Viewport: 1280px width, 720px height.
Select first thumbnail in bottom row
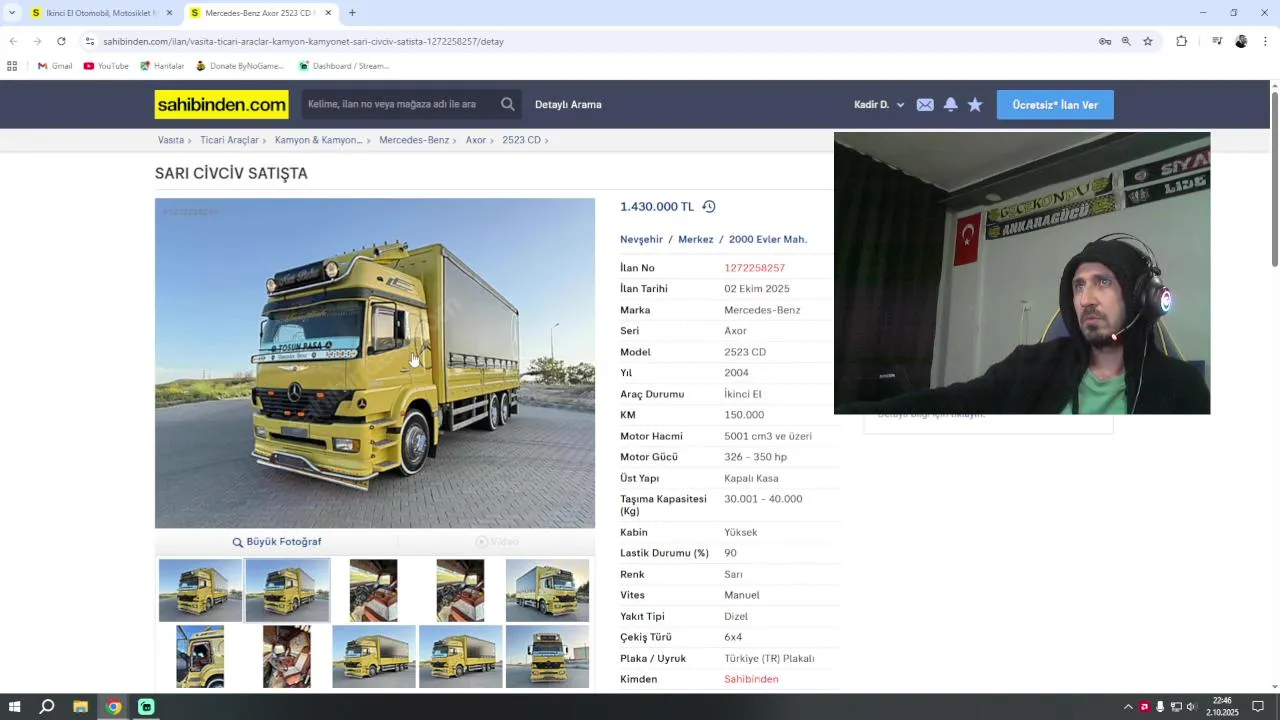coord(200,657)
